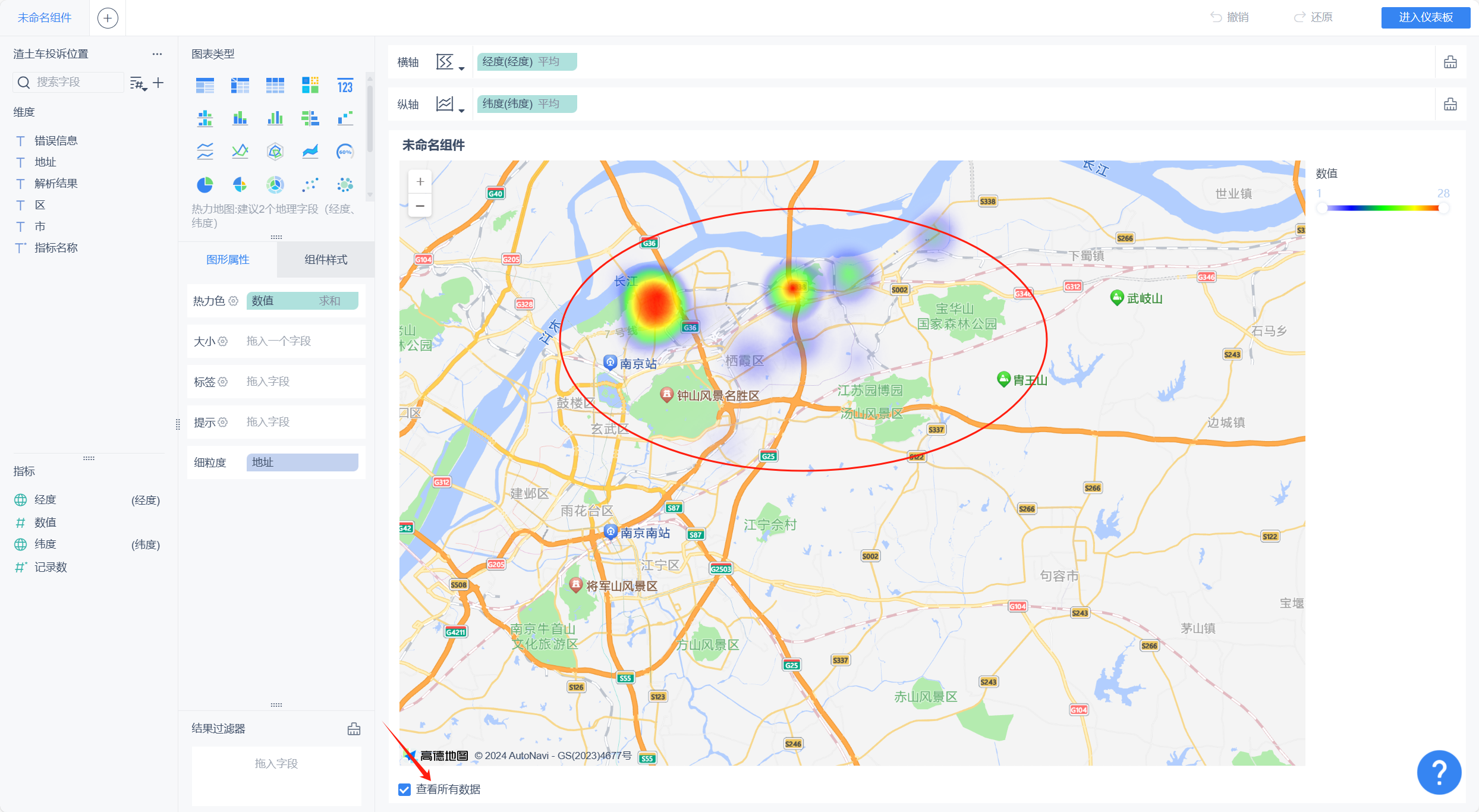Uncheck the 查看所有数据 checkbox
The width and height of the screenshot is (1479, 812).
click(404, 789)
